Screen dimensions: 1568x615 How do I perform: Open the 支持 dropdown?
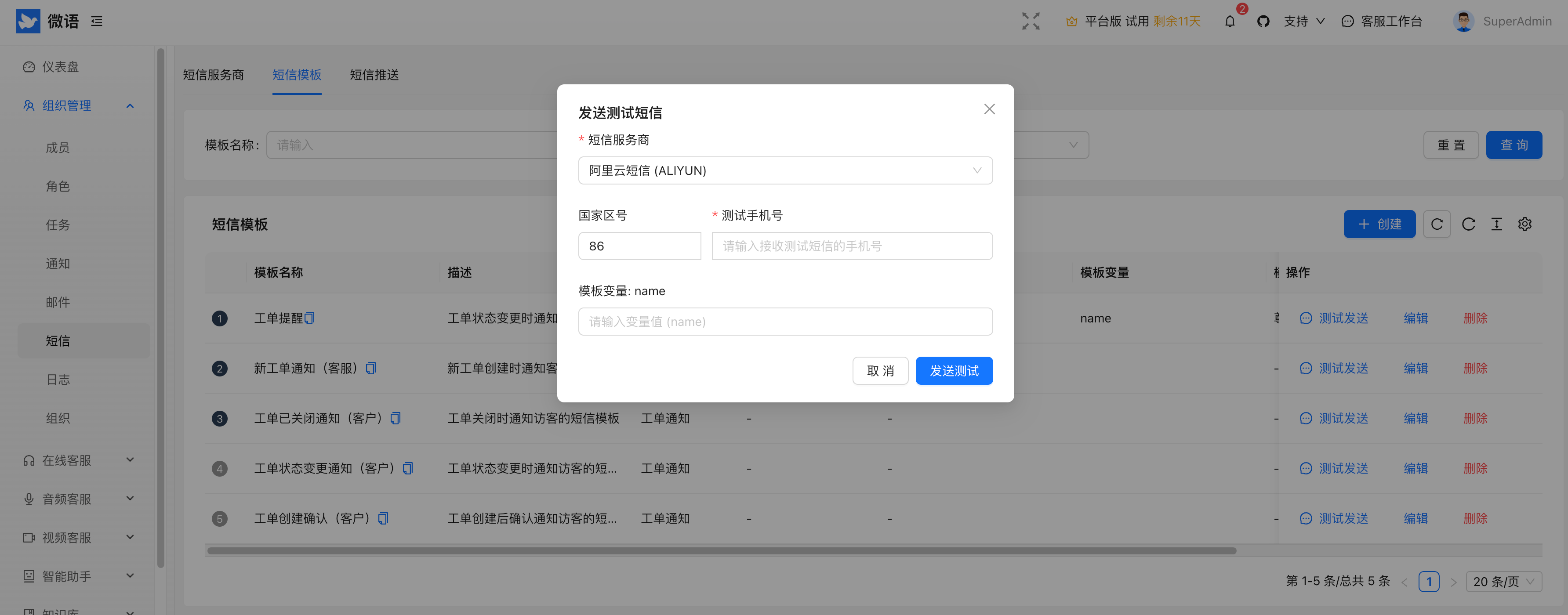pos(1304,21)
